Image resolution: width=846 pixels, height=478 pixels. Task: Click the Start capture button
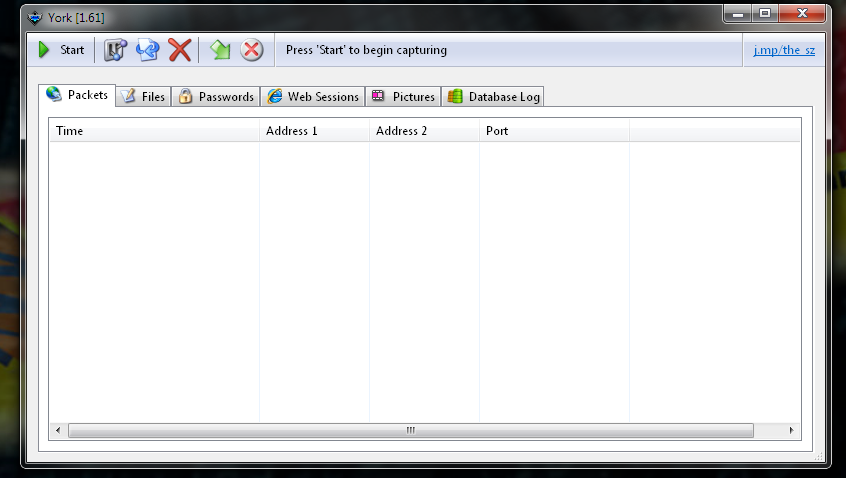[x=62, y=50]
